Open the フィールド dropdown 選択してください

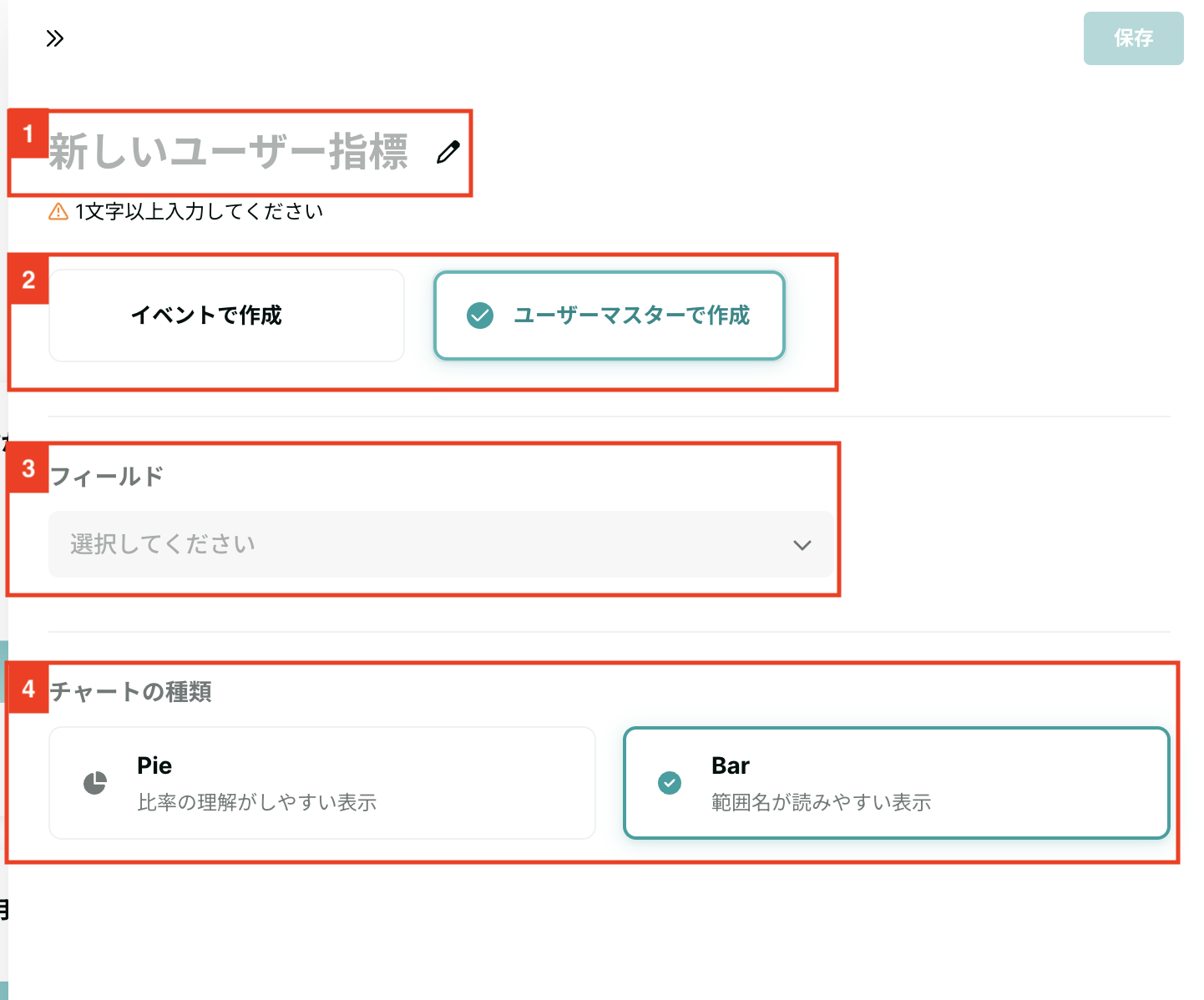point(440,544)
